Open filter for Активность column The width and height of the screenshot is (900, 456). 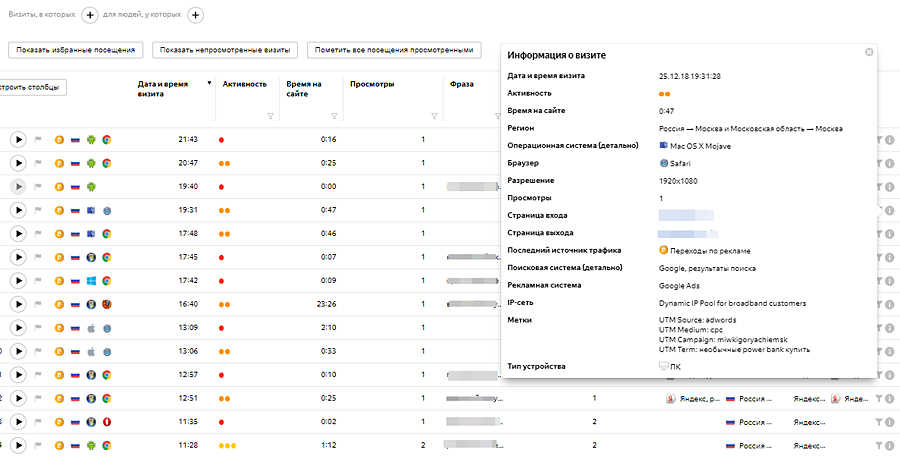click(270, 117)
